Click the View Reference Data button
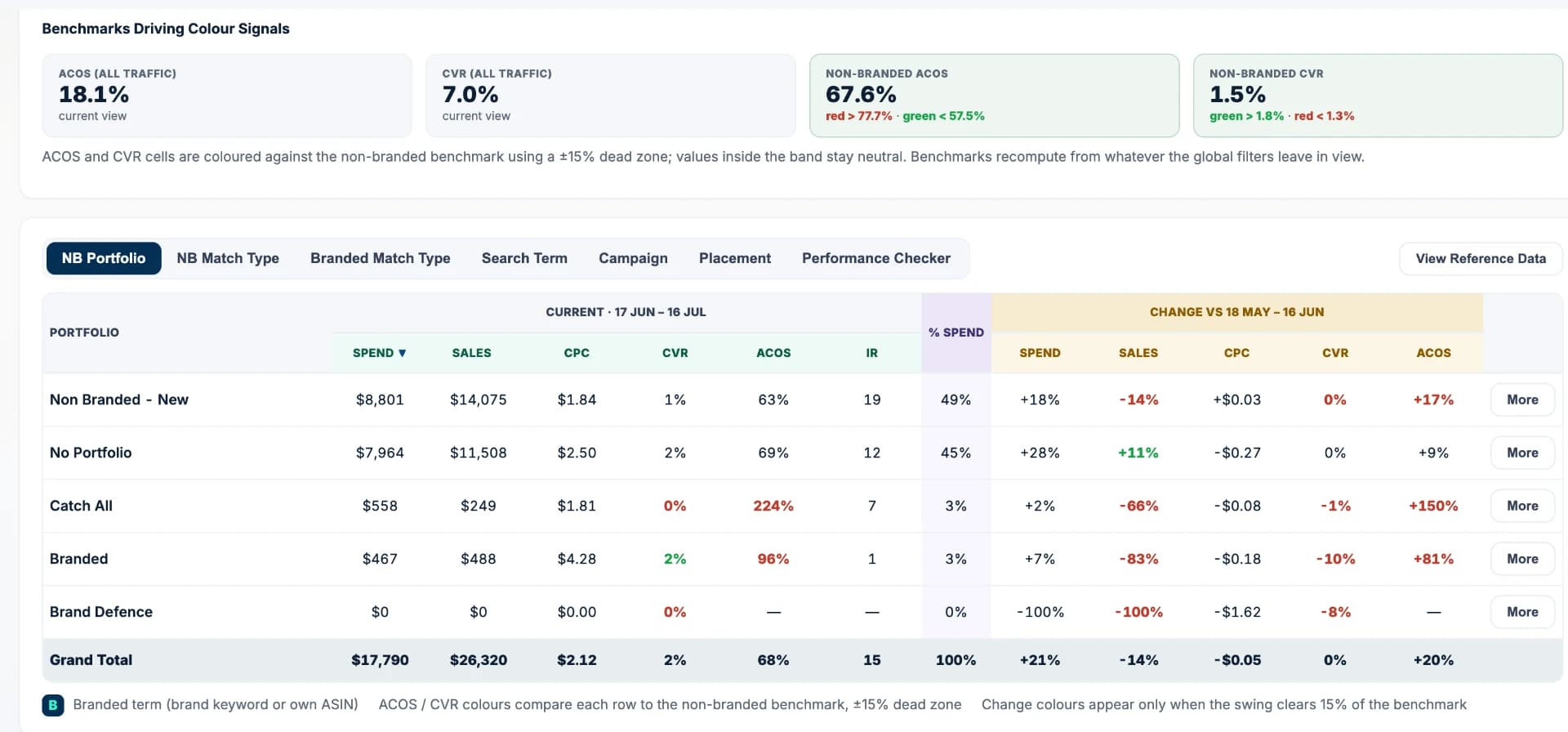Screen dimensions: 1568x732 click(x=1481, y=258)
